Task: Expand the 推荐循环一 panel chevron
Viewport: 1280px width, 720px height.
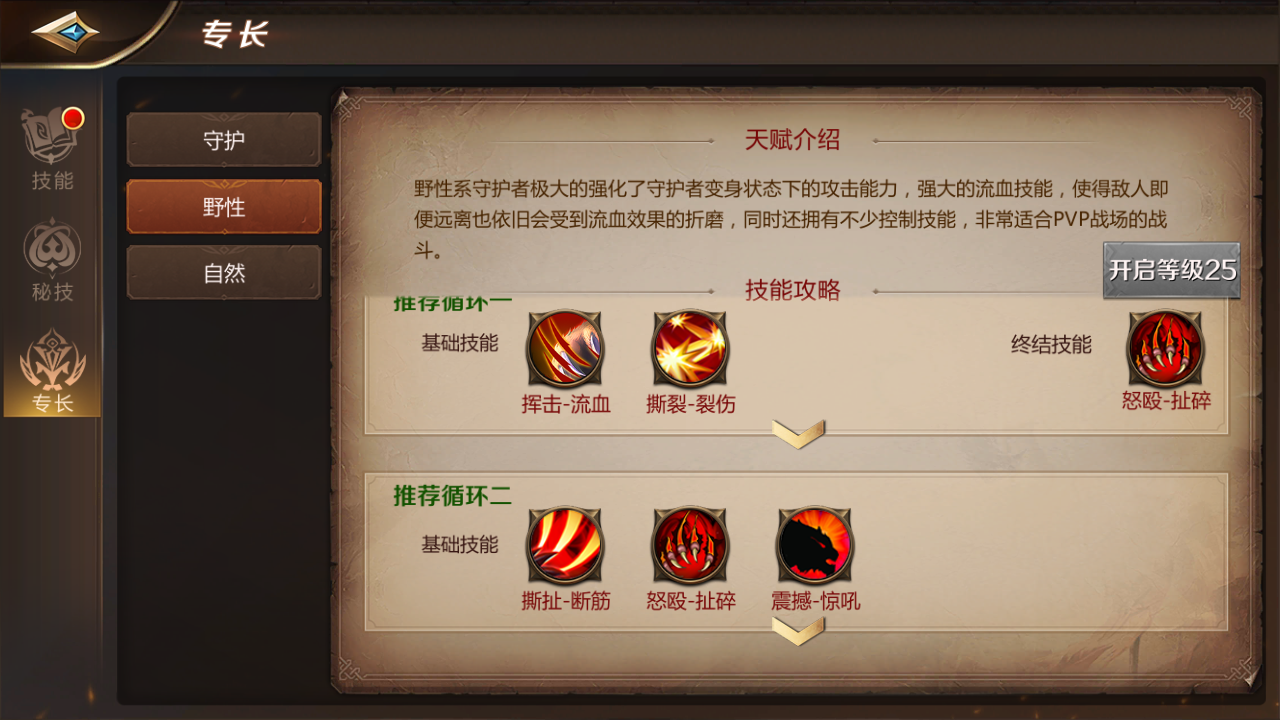Action: click(798, 433)
